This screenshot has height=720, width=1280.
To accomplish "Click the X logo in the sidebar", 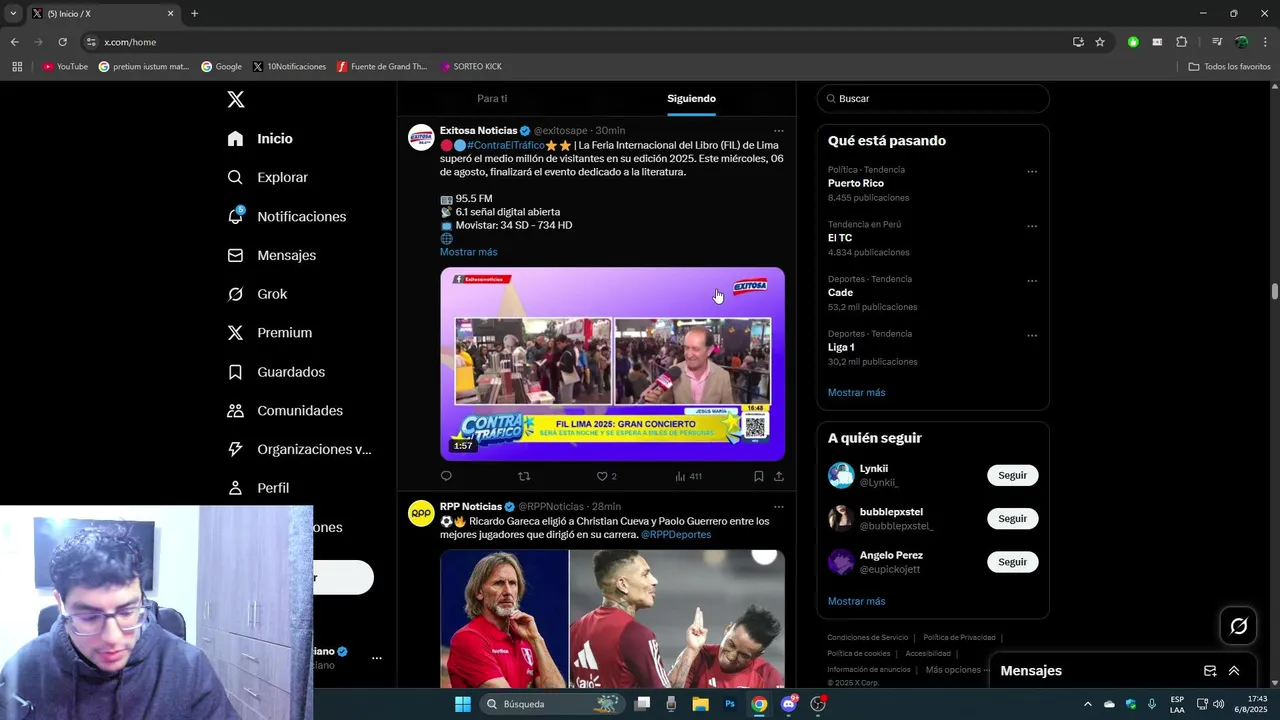I will coord(236,99).
